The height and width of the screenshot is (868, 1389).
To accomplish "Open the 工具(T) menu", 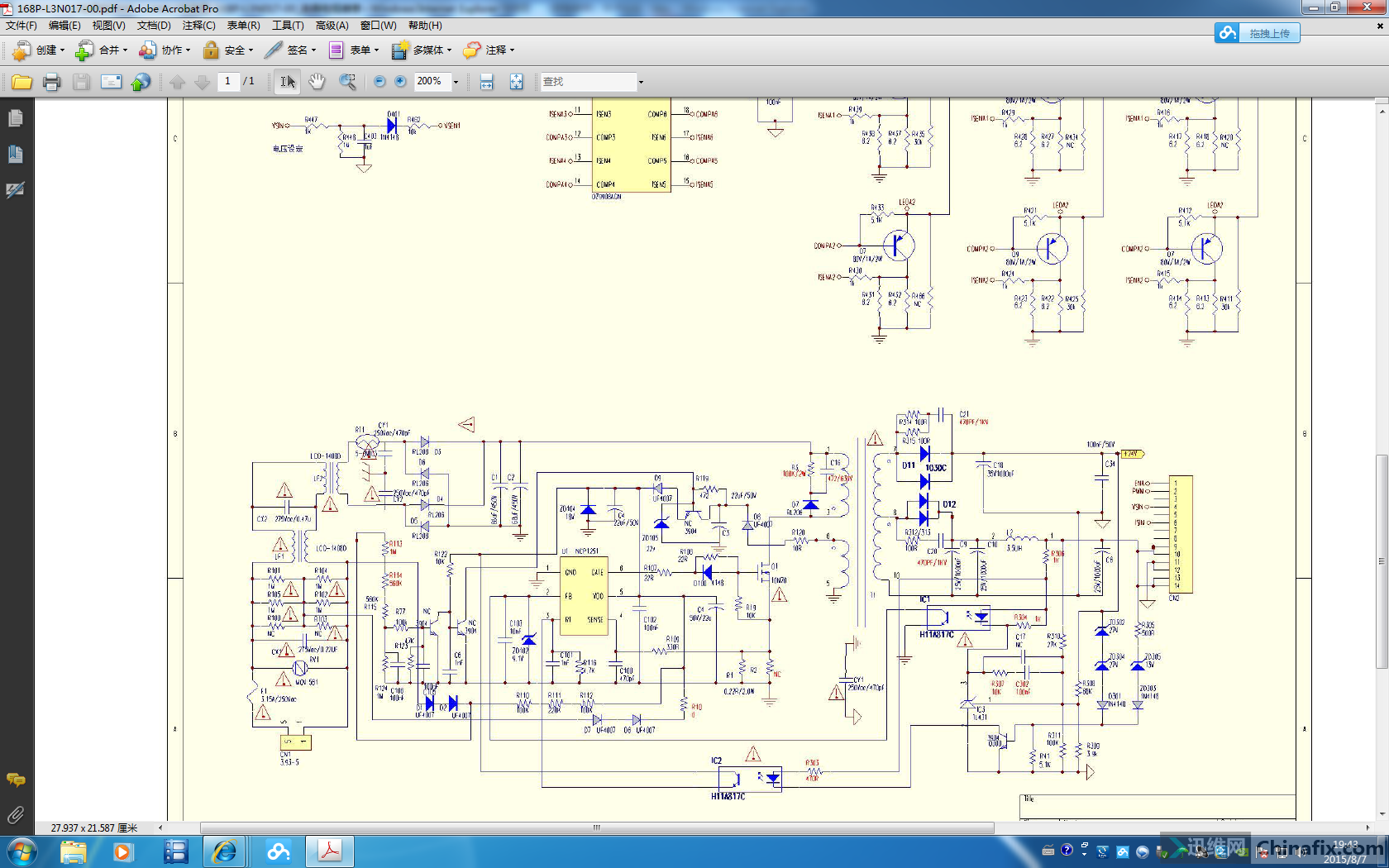I will (288, 26).
